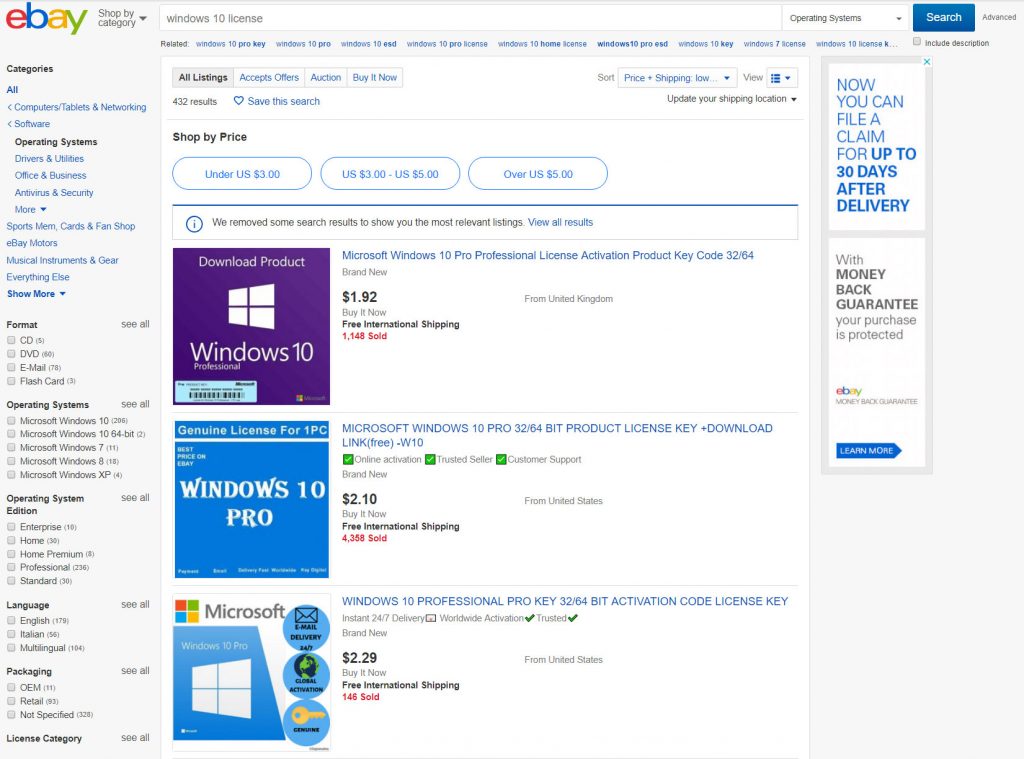Tick the Include description checkbox
Screen dimensions: 1024x759
pos(917,42)
